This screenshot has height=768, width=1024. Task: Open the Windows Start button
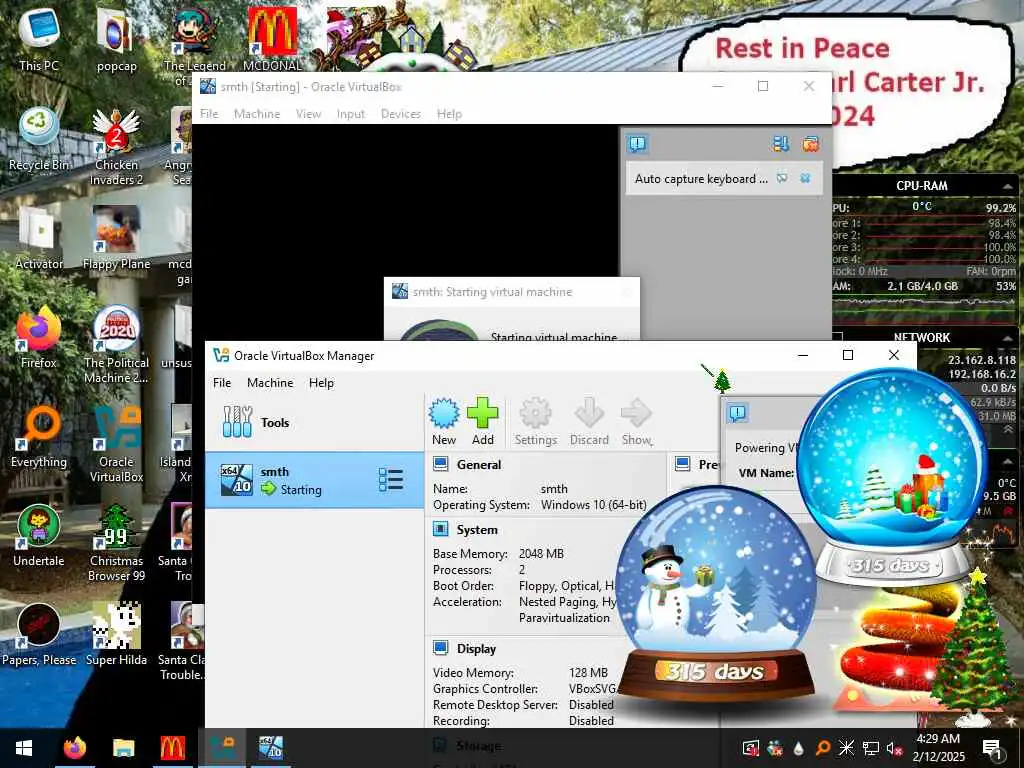tap(24, 748)
